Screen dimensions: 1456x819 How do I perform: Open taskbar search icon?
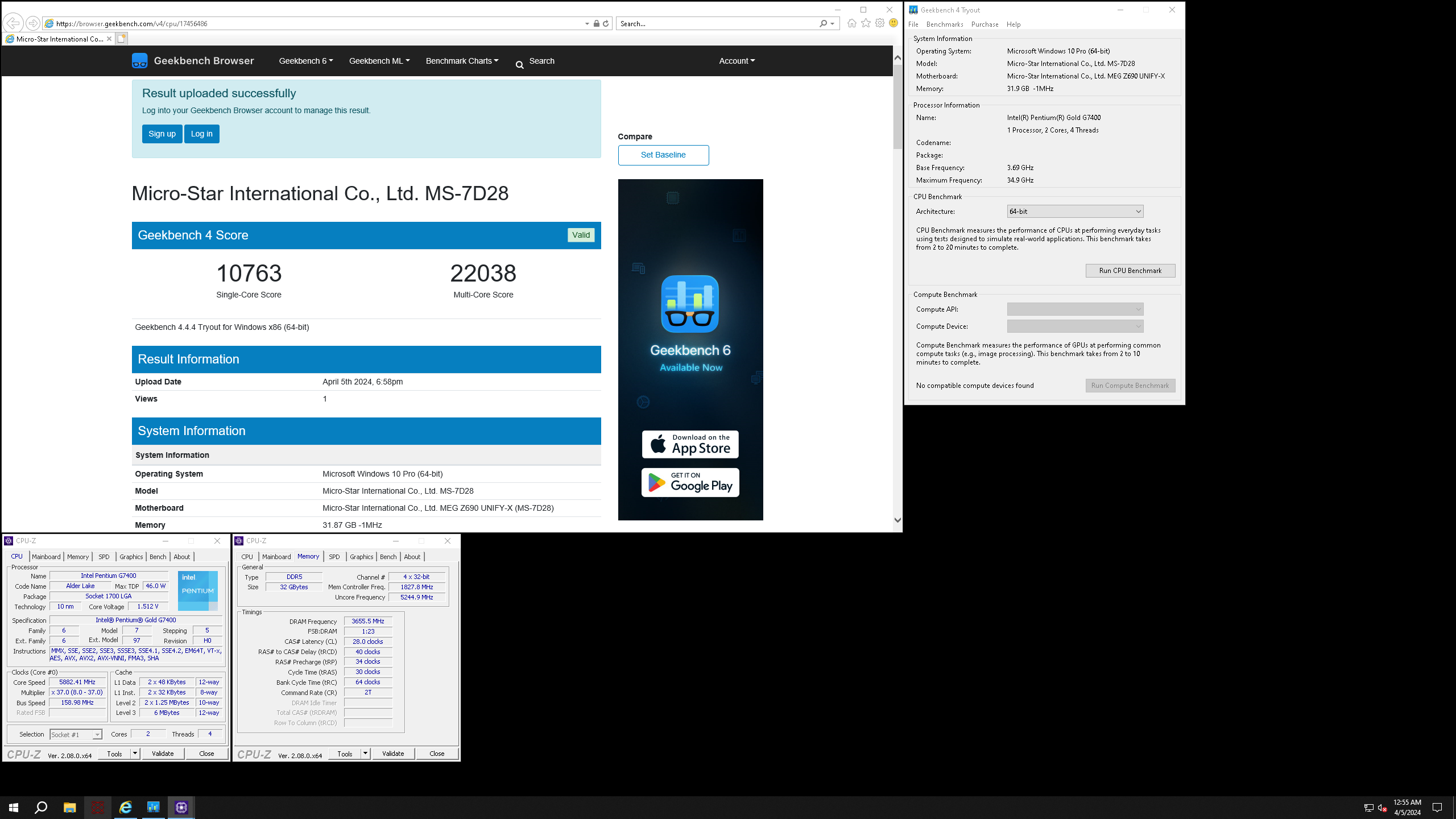click(41, 808)
